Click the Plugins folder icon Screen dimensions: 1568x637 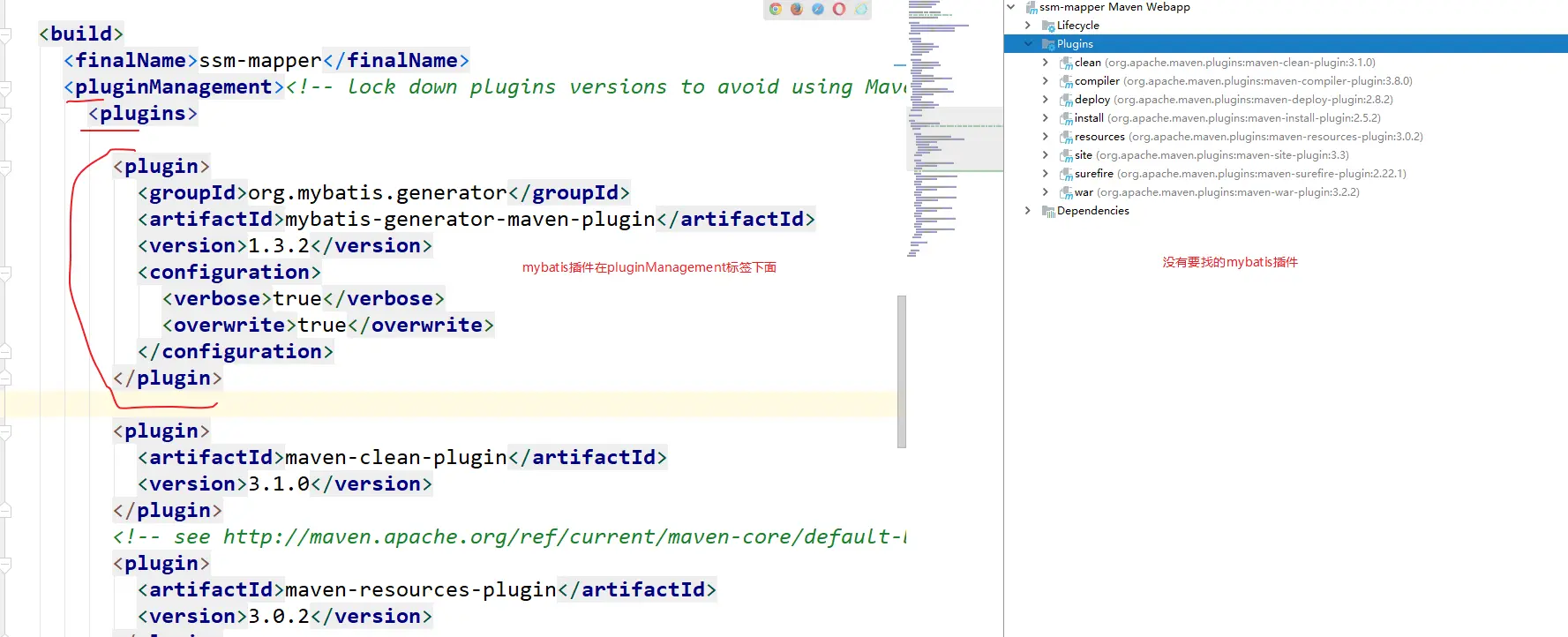pyautogui.click(x=1048, y=44)
